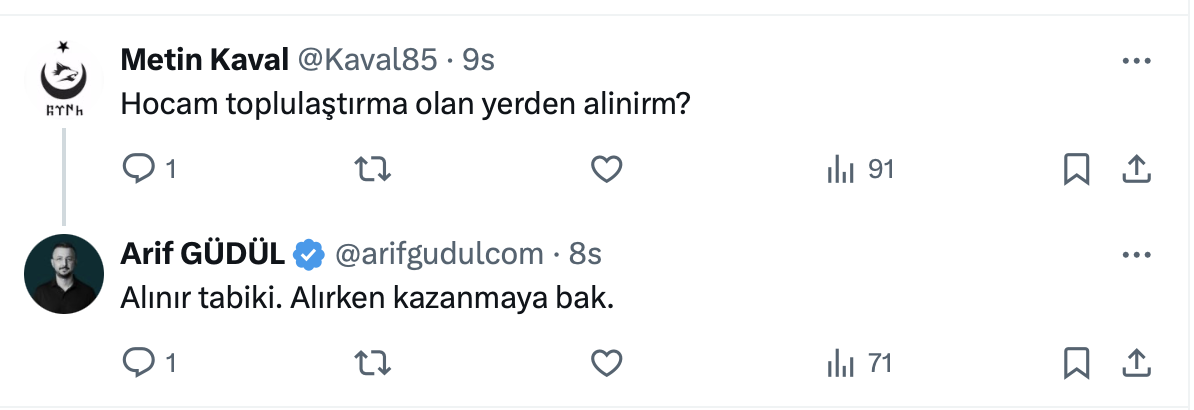Viewport: 1194px width, 410px height.
Task: Open more options on Arif GÜDÜL's reply
Action: (x=1137, y=255)
